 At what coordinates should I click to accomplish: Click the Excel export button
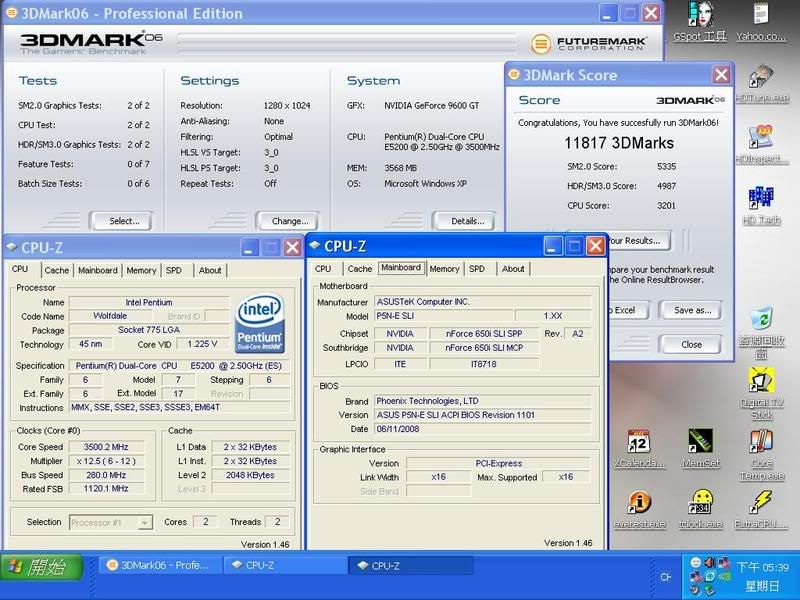pos(629,310)
